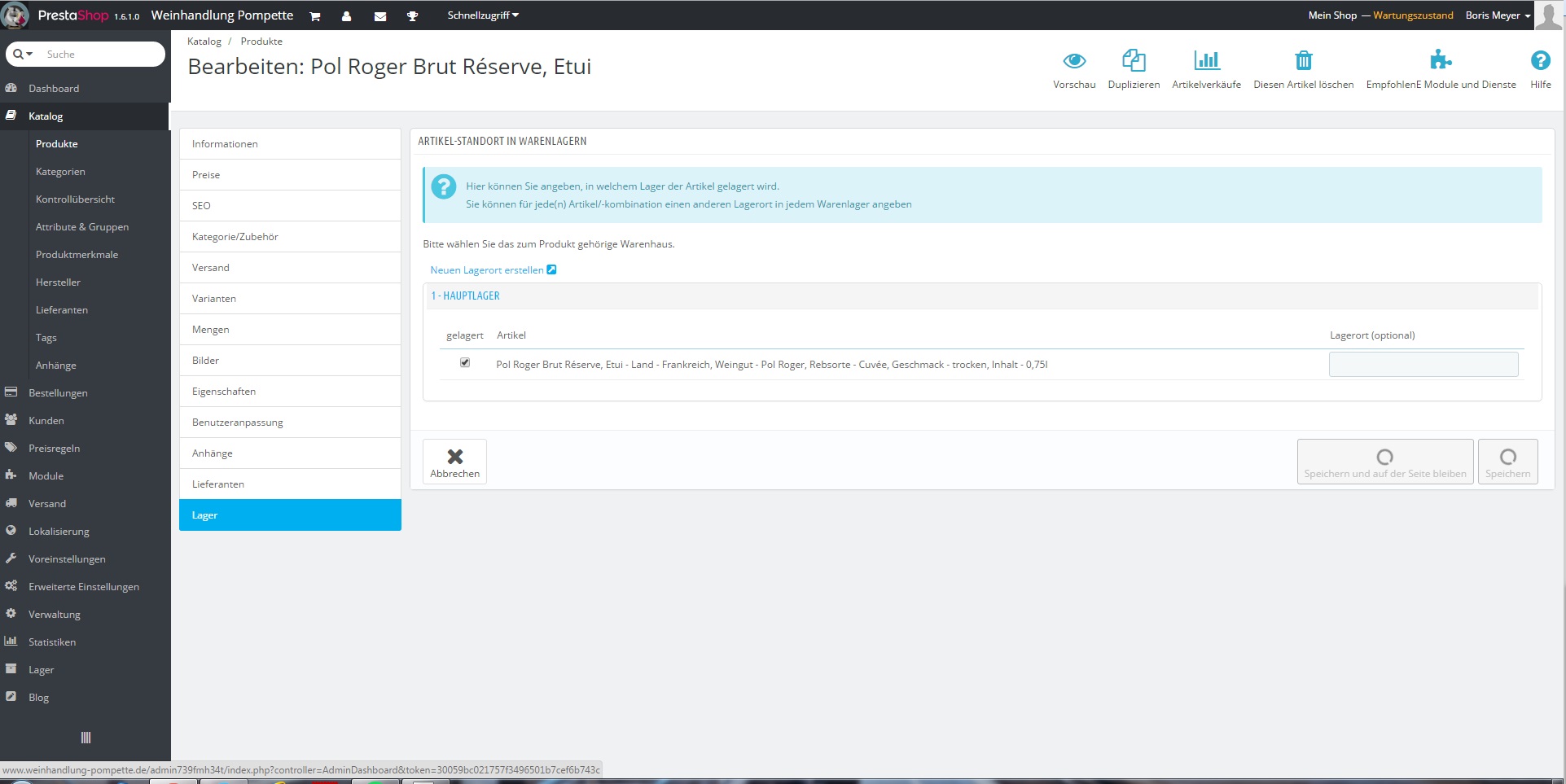Screen dimensions: 1566x784
Task: Open the Schnellzugriff dropdown
Action: coord(483,15)
